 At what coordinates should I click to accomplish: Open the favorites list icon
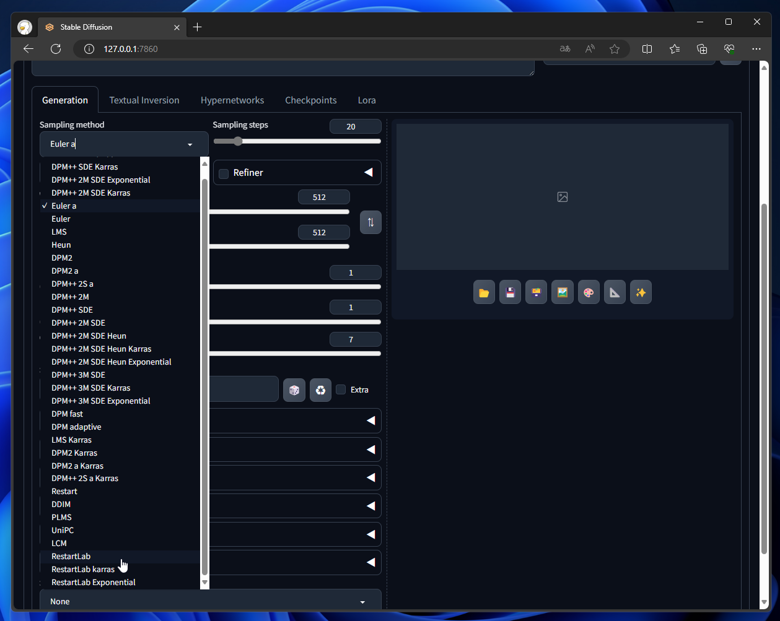[x=675, y=49]
